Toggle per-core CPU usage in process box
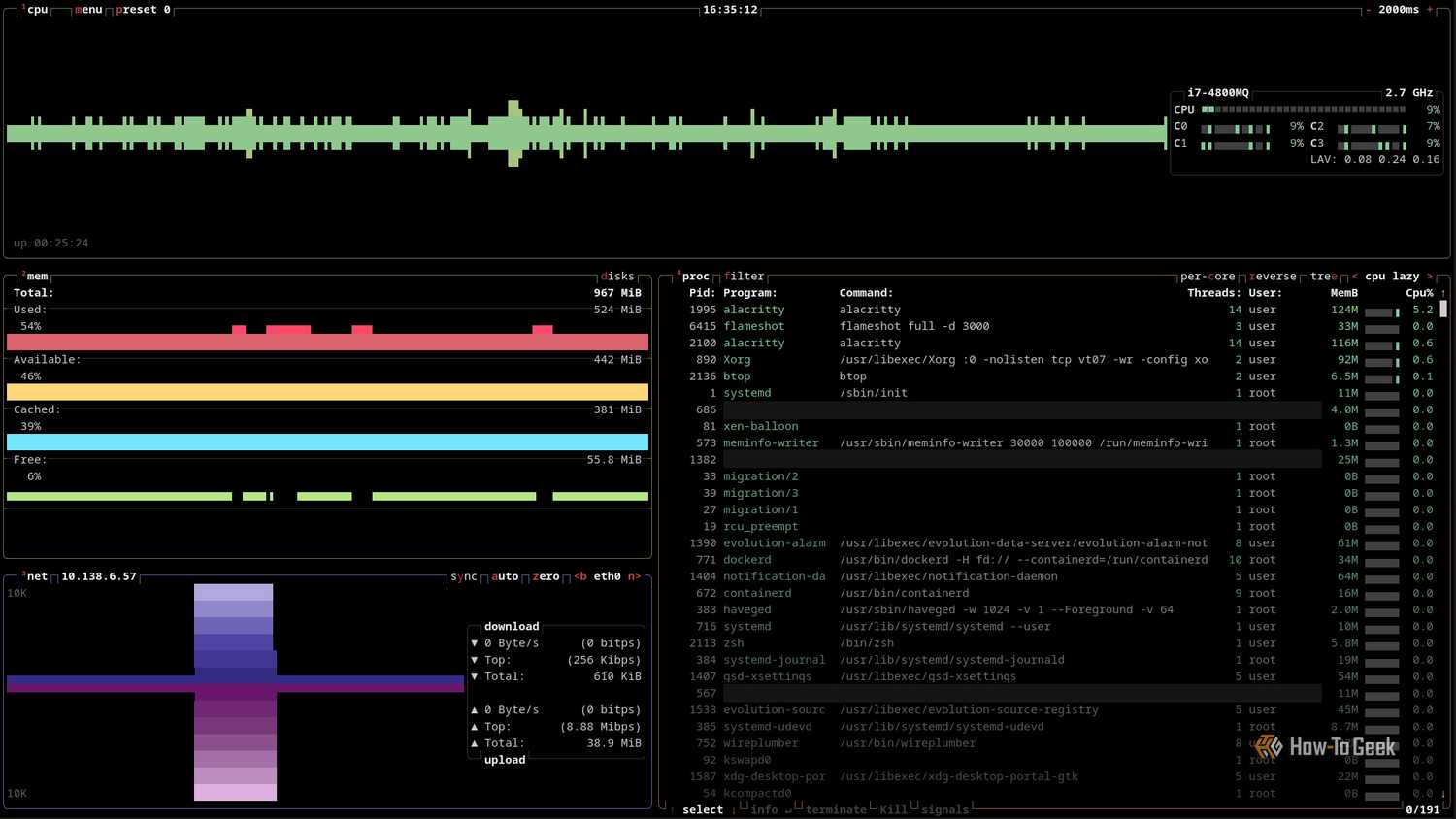 [x=1208, y=277]
